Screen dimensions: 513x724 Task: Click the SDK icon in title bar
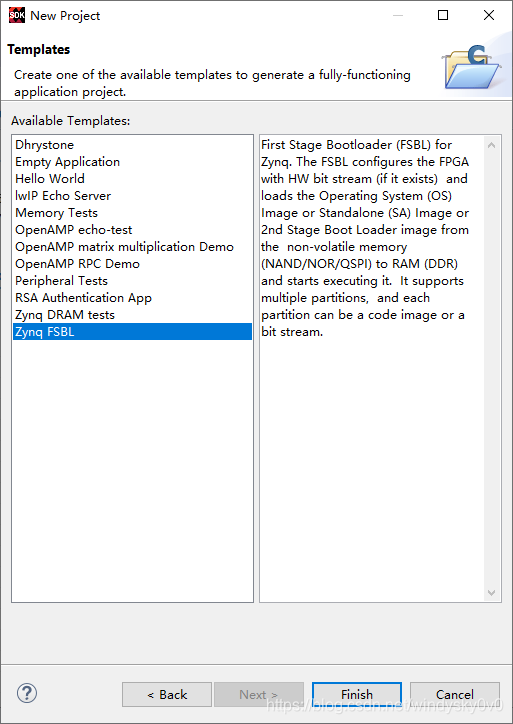[17, 15]
